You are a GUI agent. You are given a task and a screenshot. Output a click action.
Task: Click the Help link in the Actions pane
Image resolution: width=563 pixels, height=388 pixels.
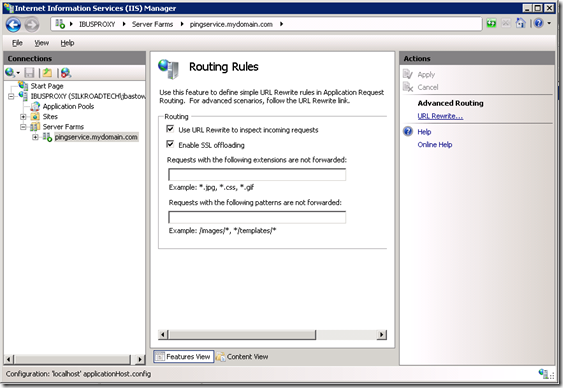[x=424, y=132]
